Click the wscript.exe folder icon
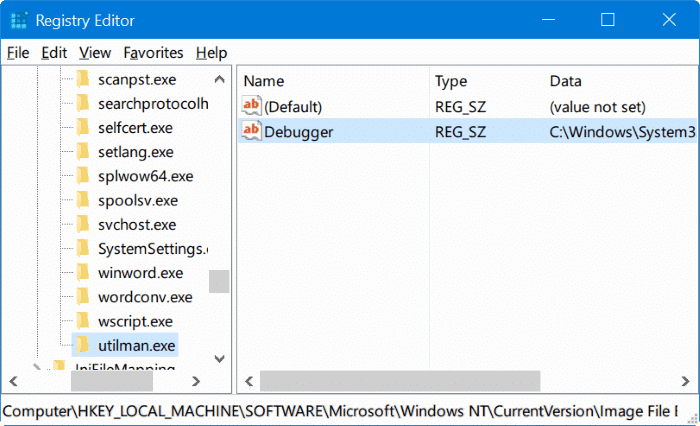Viewport: 700px width, 426px height. point(83,321)
